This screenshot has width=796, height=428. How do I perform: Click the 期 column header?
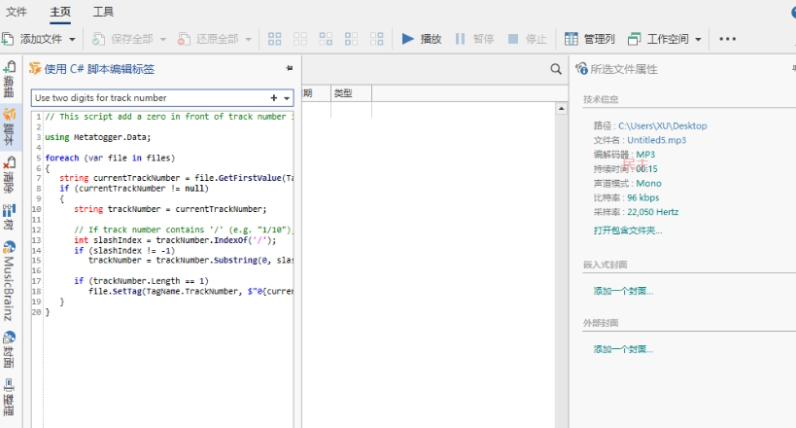tap(308, 93)
